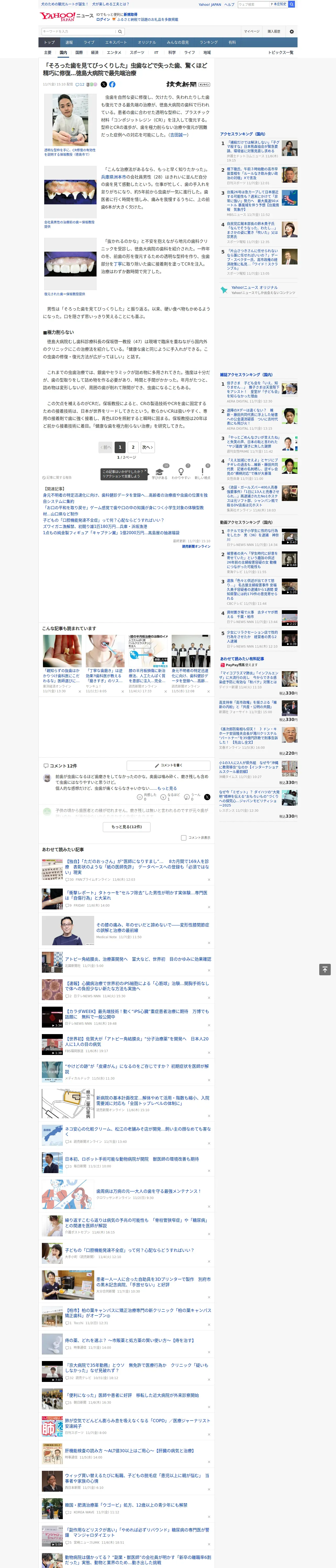Click the 購入履歴 link
This screenshot has height=1568, width=336.
(x=274, y=32)
